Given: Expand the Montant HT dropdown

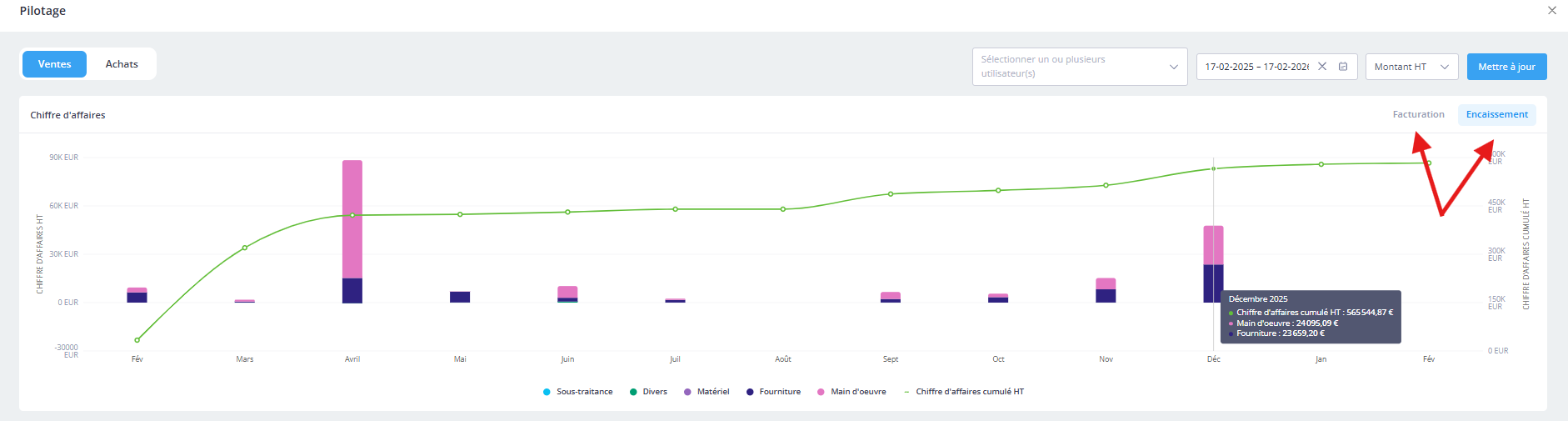Looking at the screenshot, I should pos(1411,67).
